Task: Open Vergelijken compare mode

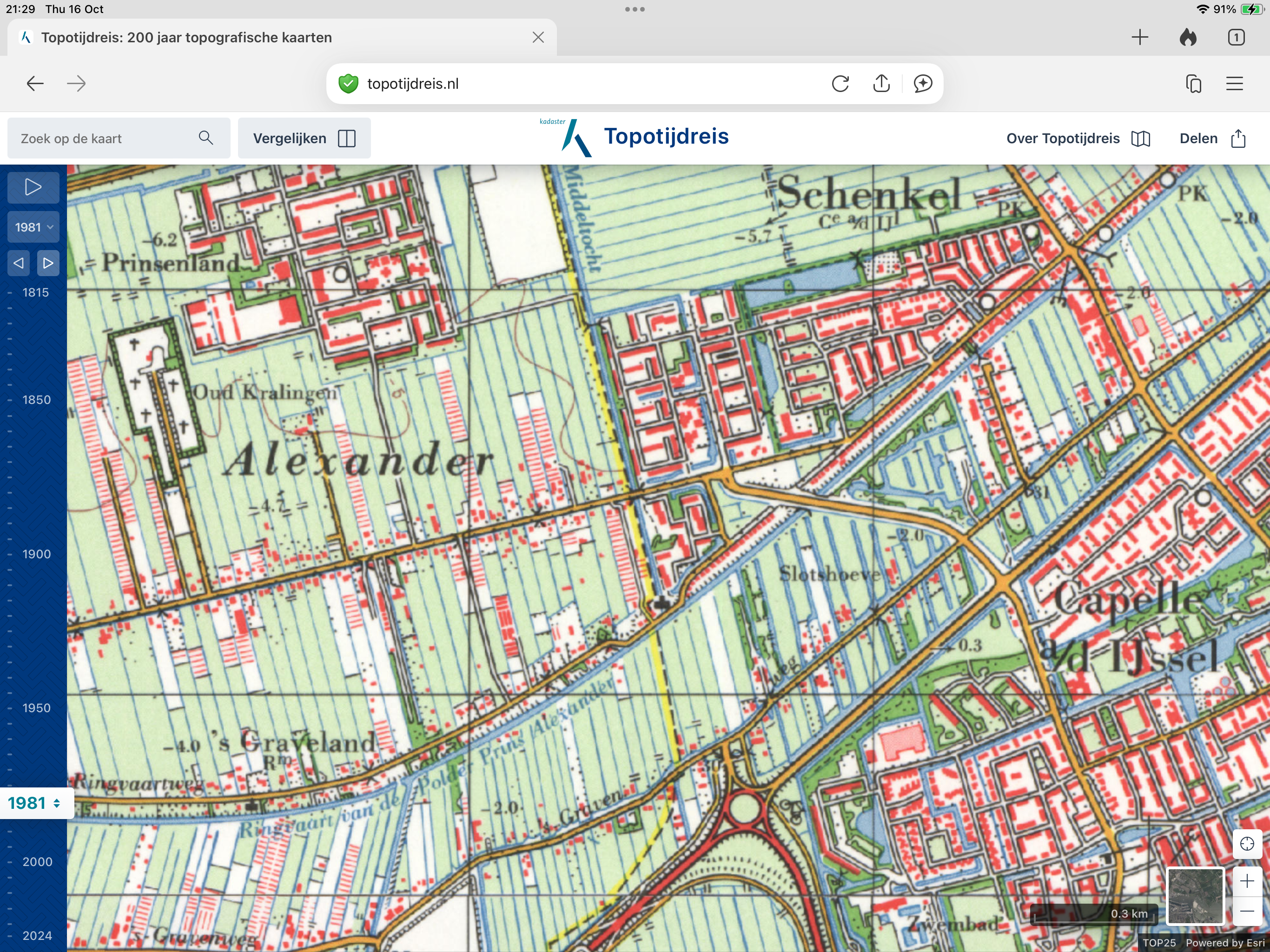Action: click(304, 139)
